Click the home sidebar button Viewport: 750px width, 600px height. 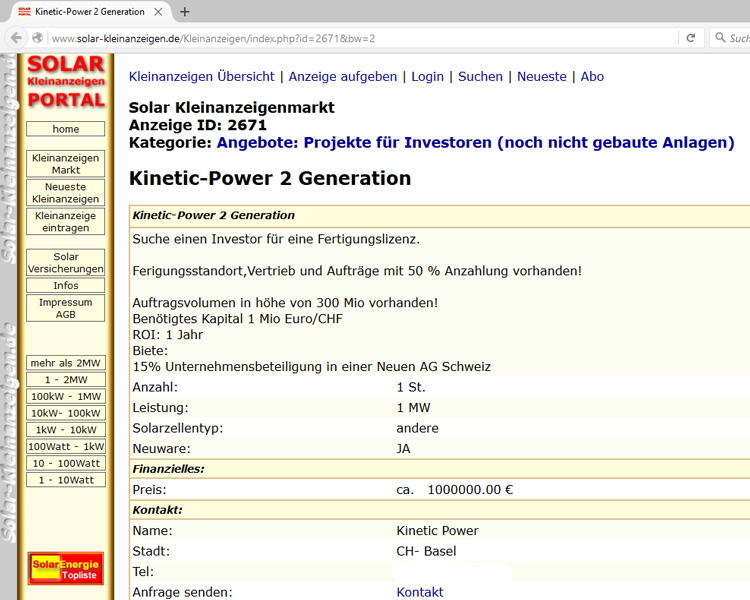pos(66,129)
